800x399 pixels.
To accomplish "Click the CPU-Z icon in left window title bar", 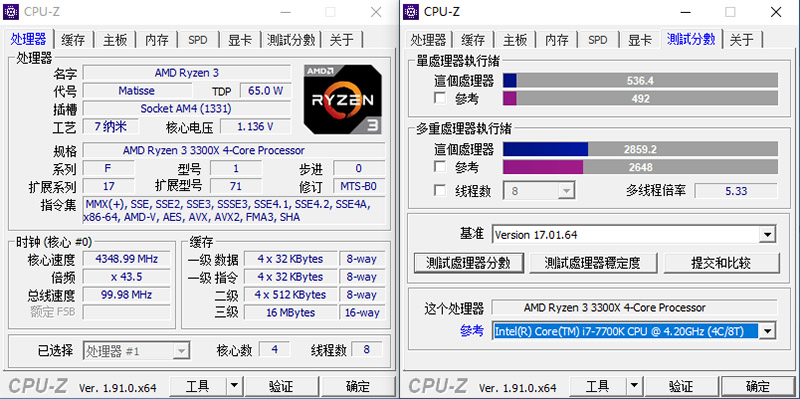I will [11, 11].
